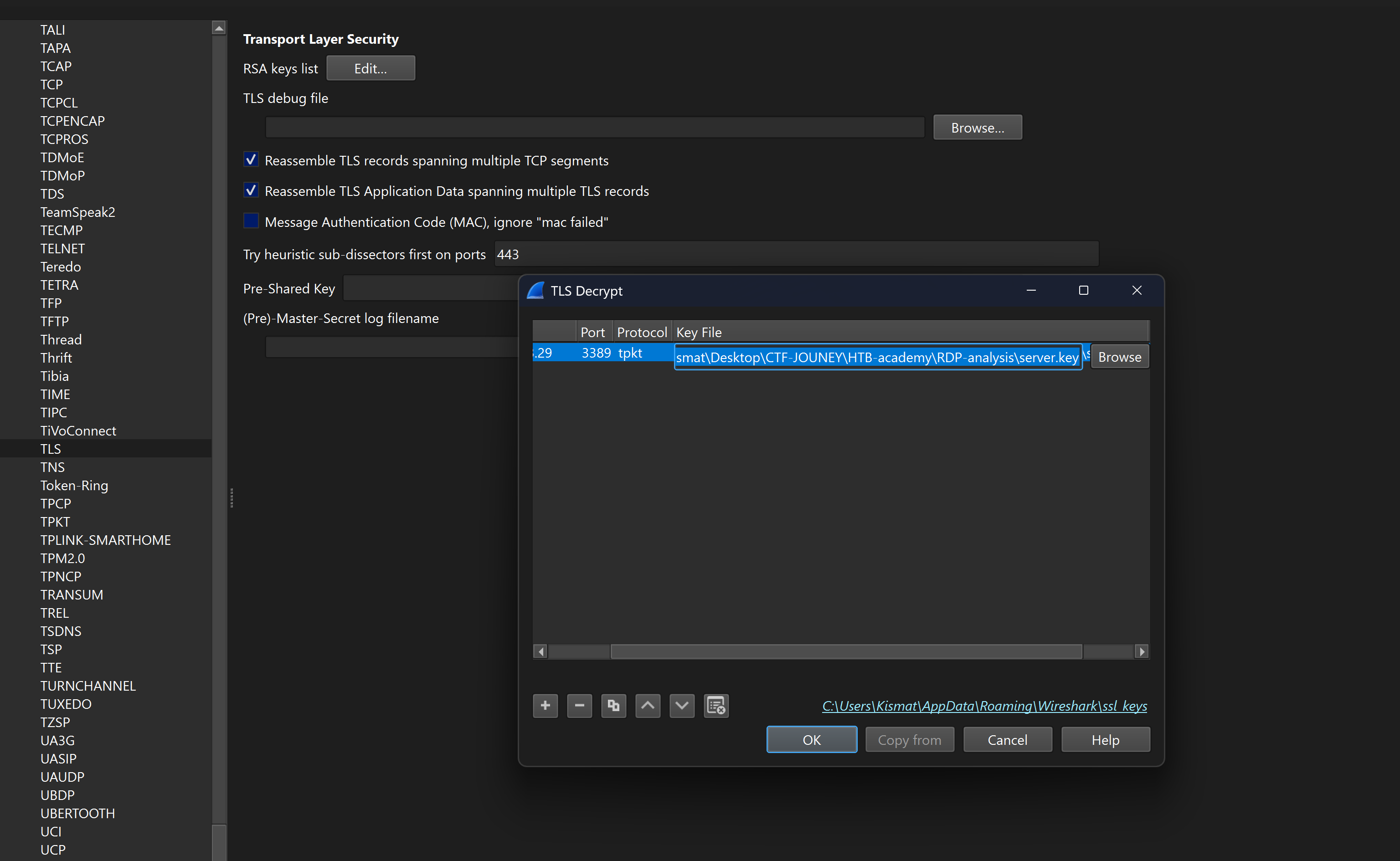Select TPM2.0 in protocol list
This screenshot has height=861, width=1400.
pos(62,558)
